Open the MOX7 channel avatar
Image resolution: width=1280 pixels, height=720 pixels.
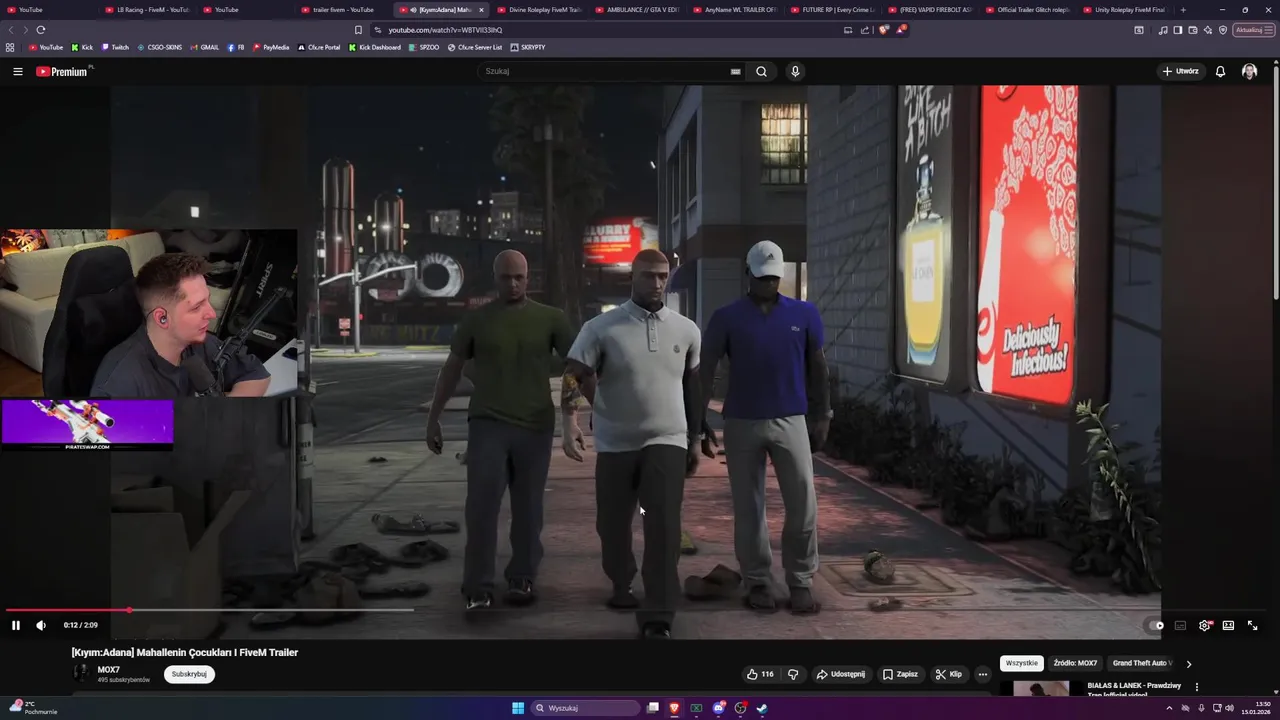[x=81, y=673]
